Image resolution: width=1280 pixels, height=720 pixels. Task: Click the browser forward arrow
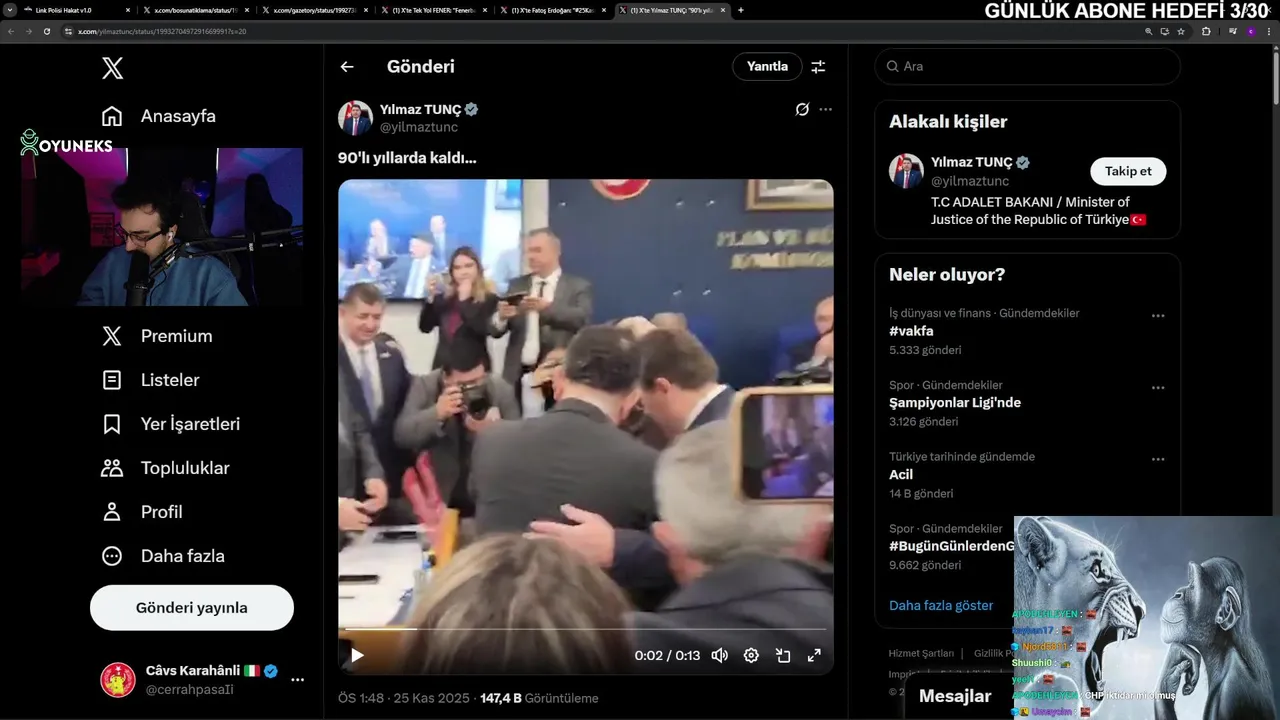(x=28, y=31)
